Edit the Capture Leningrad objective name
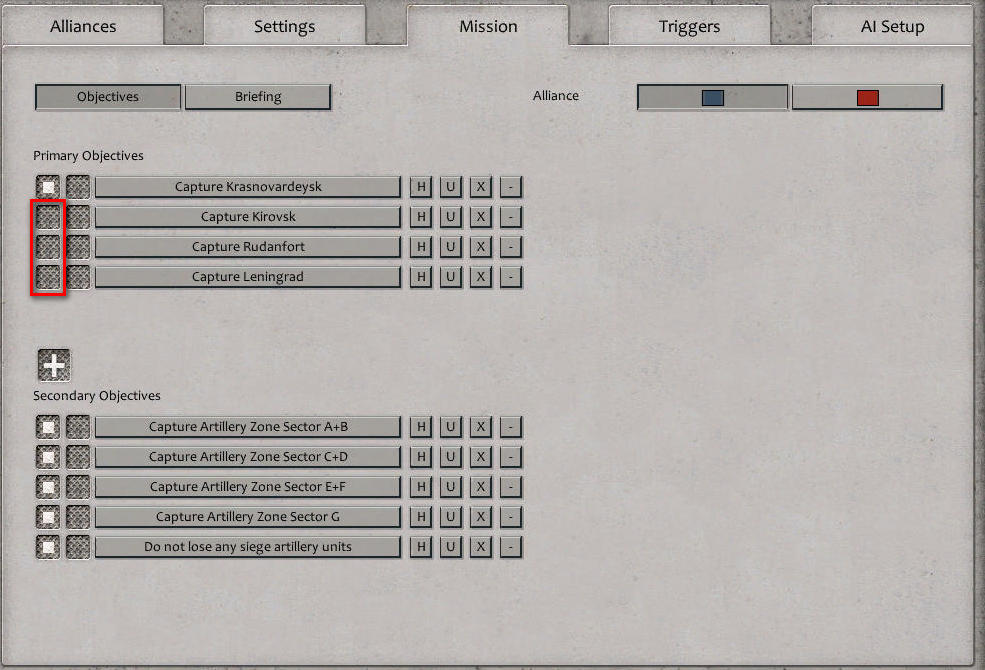The height and width of the screenshot is (670, 985). click(248, 277)
